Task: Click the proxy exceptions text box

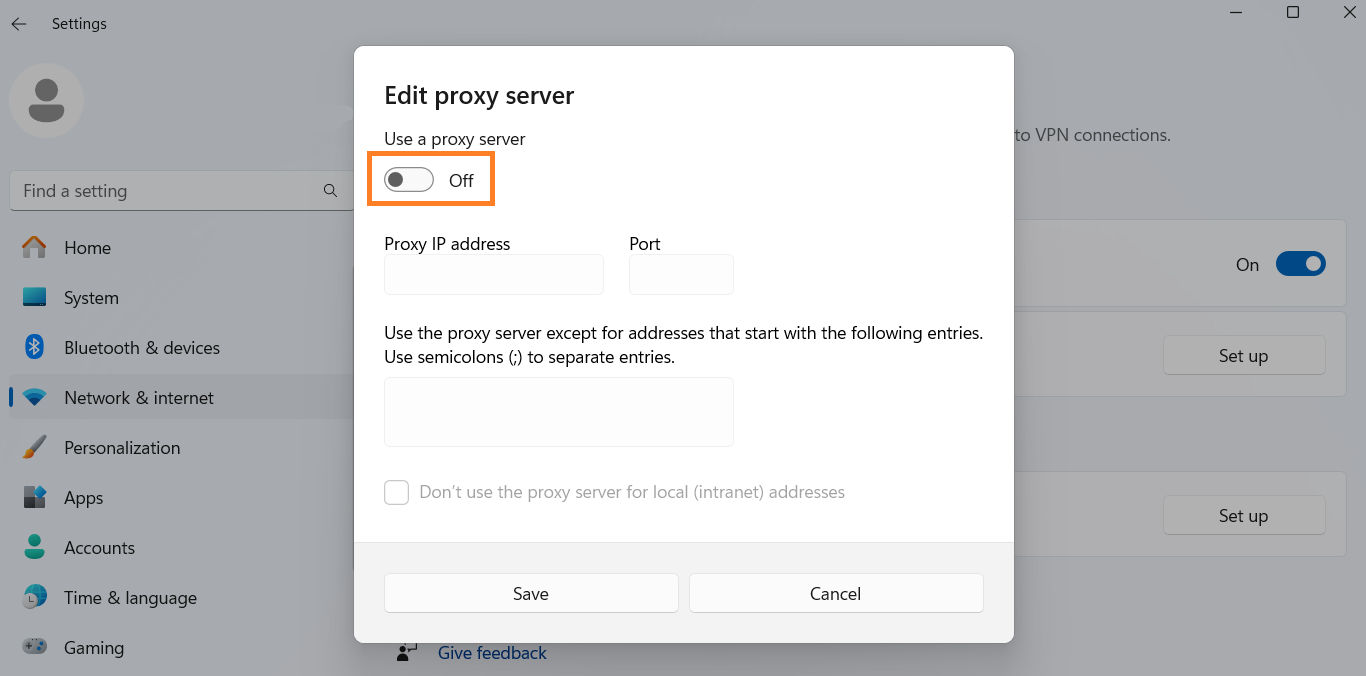Action: click(559, 411)
